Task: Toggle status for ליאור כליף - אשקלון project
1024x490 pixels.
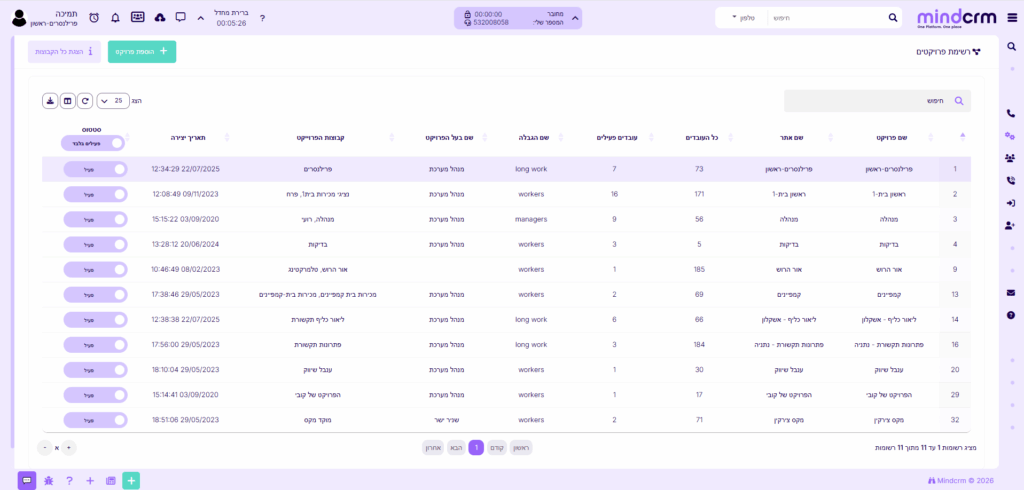Action: (95, 319)
